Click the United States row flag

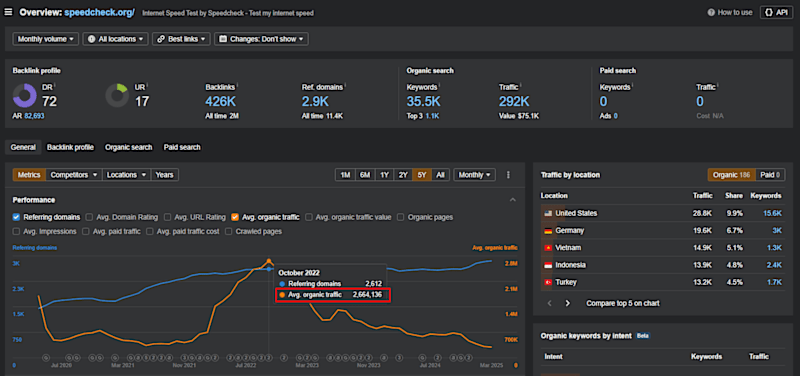(548, 213)
